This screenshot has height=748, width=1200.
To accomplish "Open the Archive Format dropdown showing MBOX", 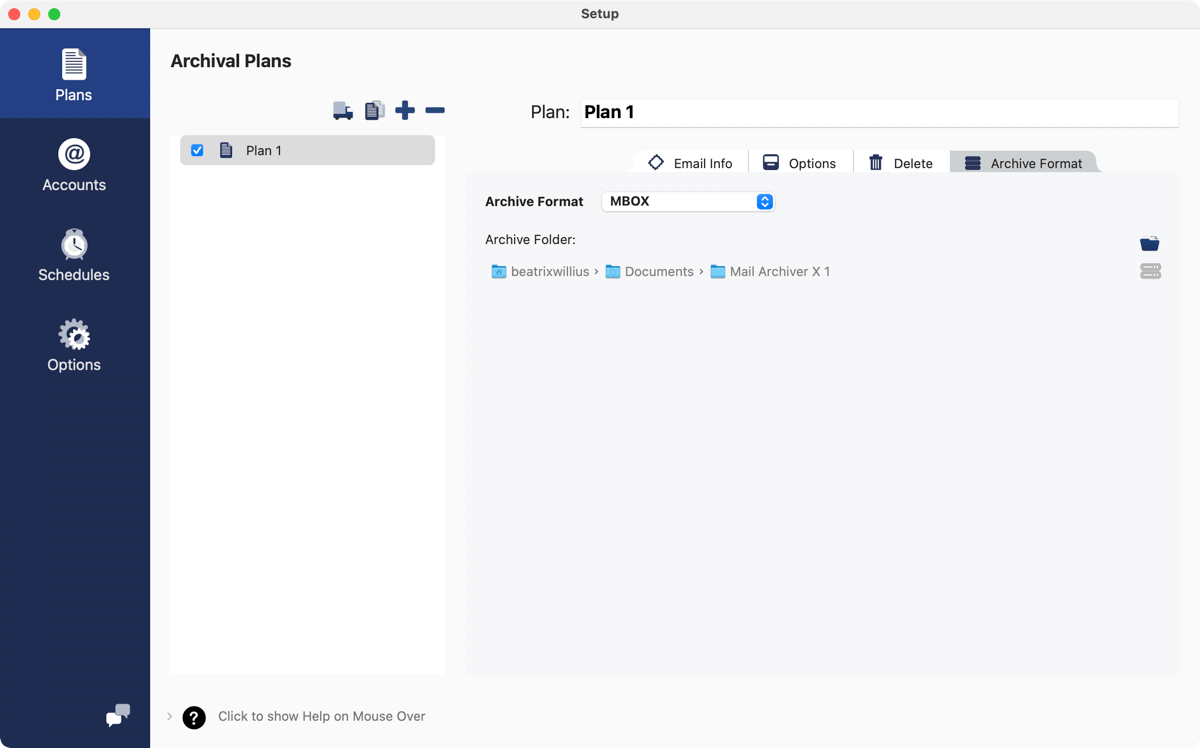I will [688, 201].
